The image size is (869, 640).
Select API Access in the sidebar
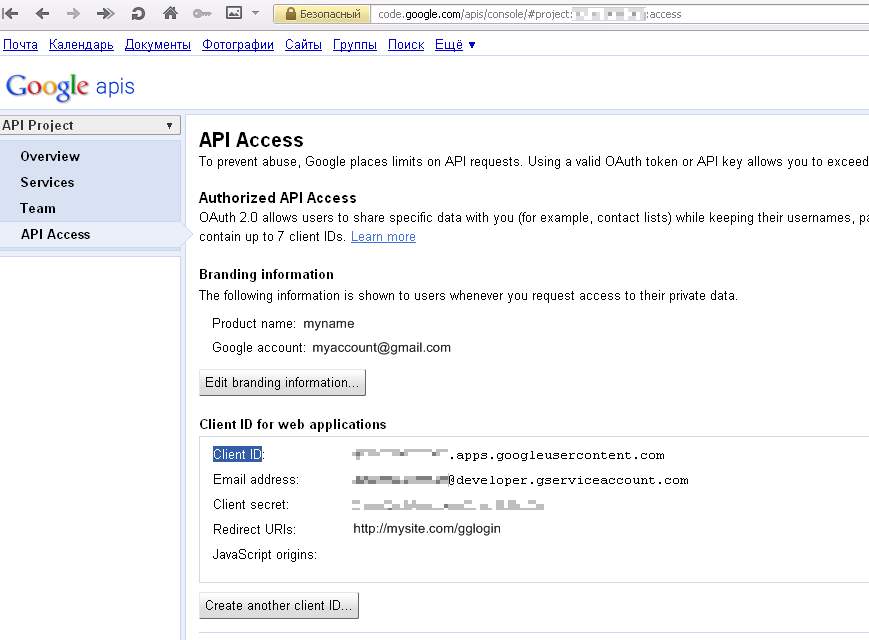(55, 234)
